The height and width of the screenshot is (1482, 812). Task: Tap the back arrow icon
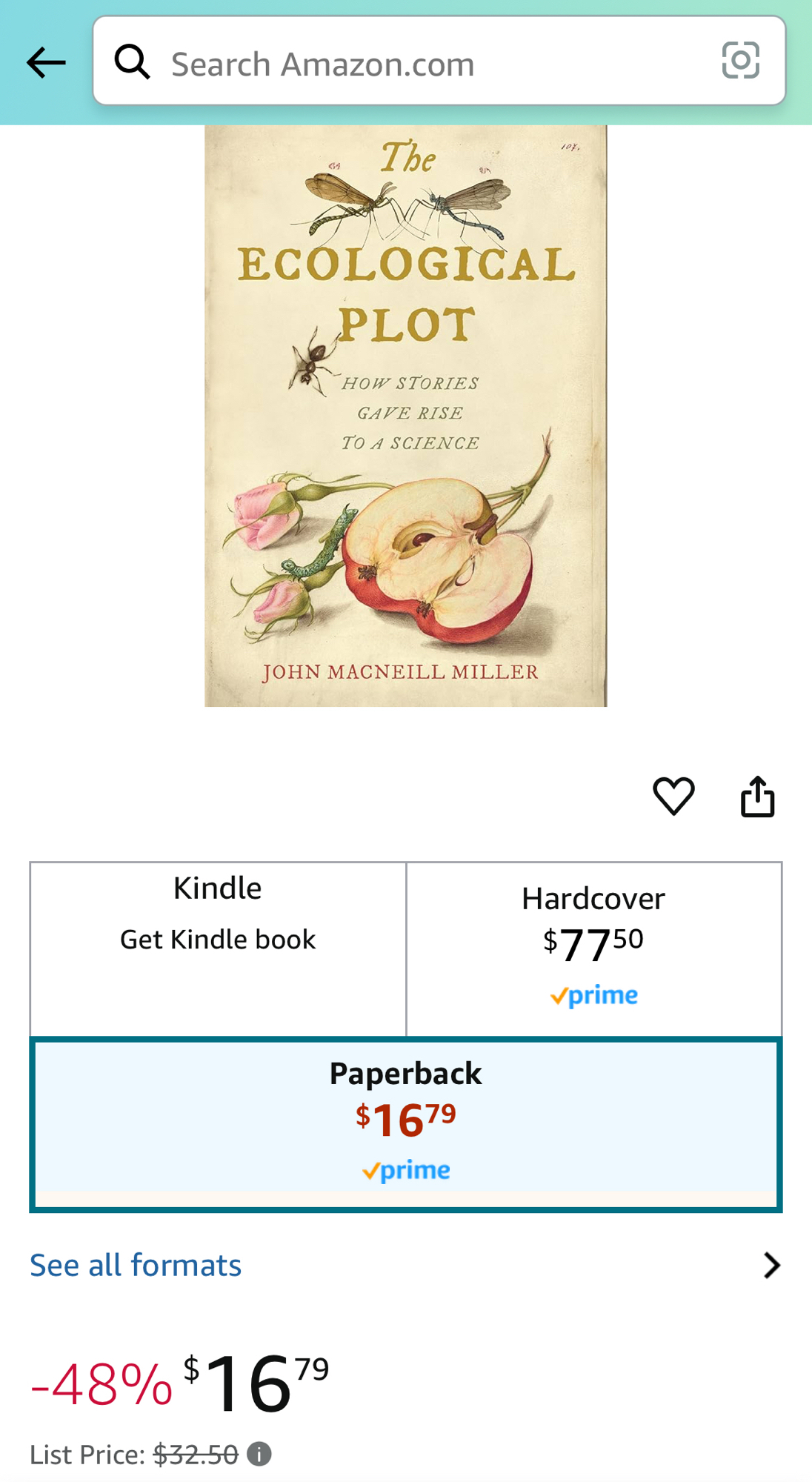(x=46, y=62)
